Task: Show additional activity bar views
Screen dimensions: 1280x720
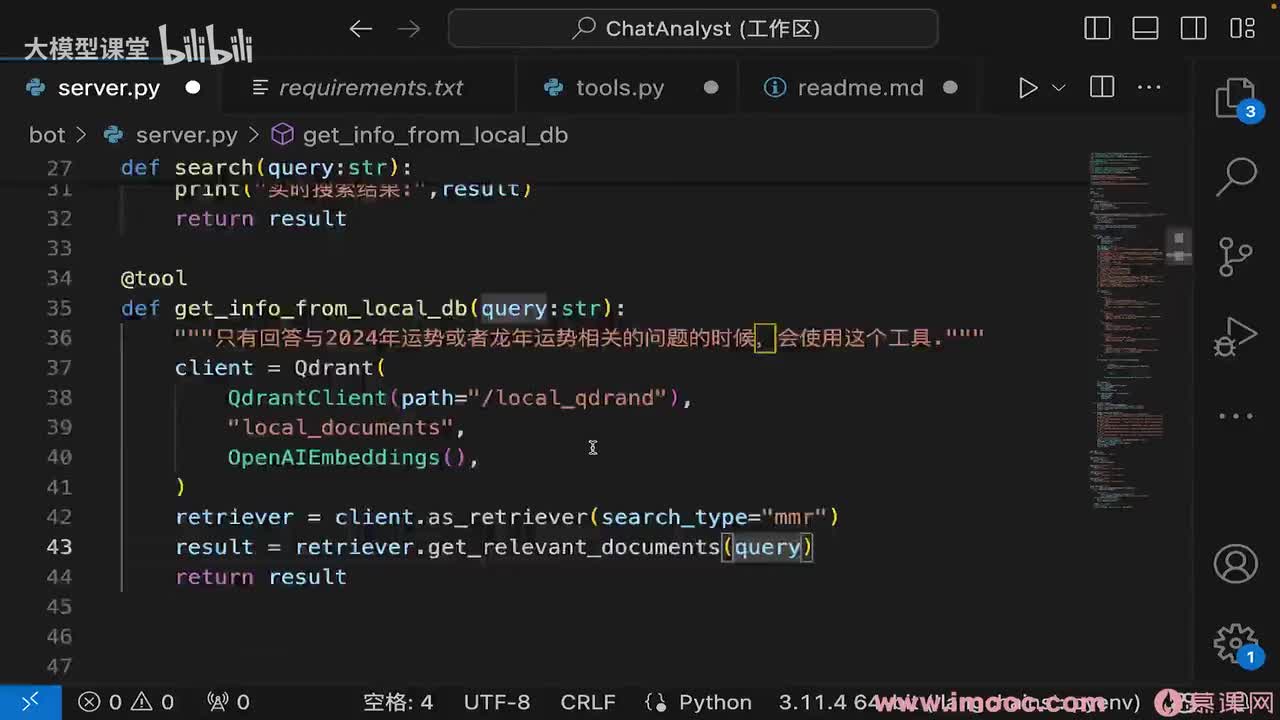Action: tap(1236, 416)
